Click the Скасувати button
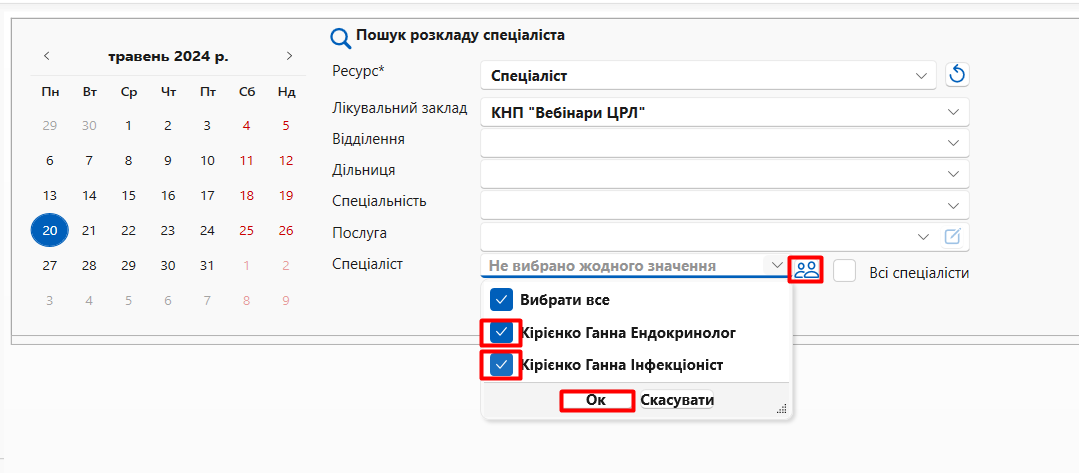 [677, 400]
